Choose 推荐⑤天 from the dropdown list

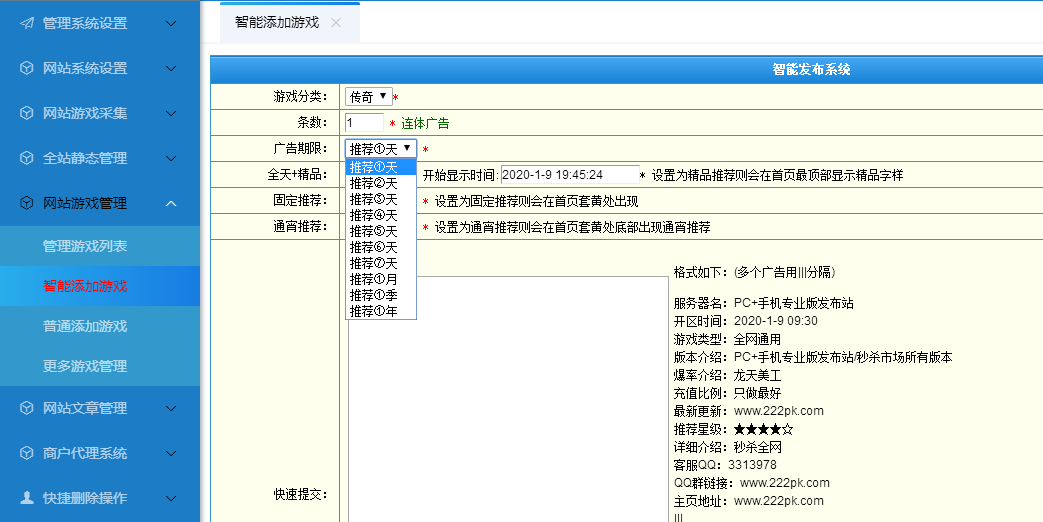click(x=380, y=231)
